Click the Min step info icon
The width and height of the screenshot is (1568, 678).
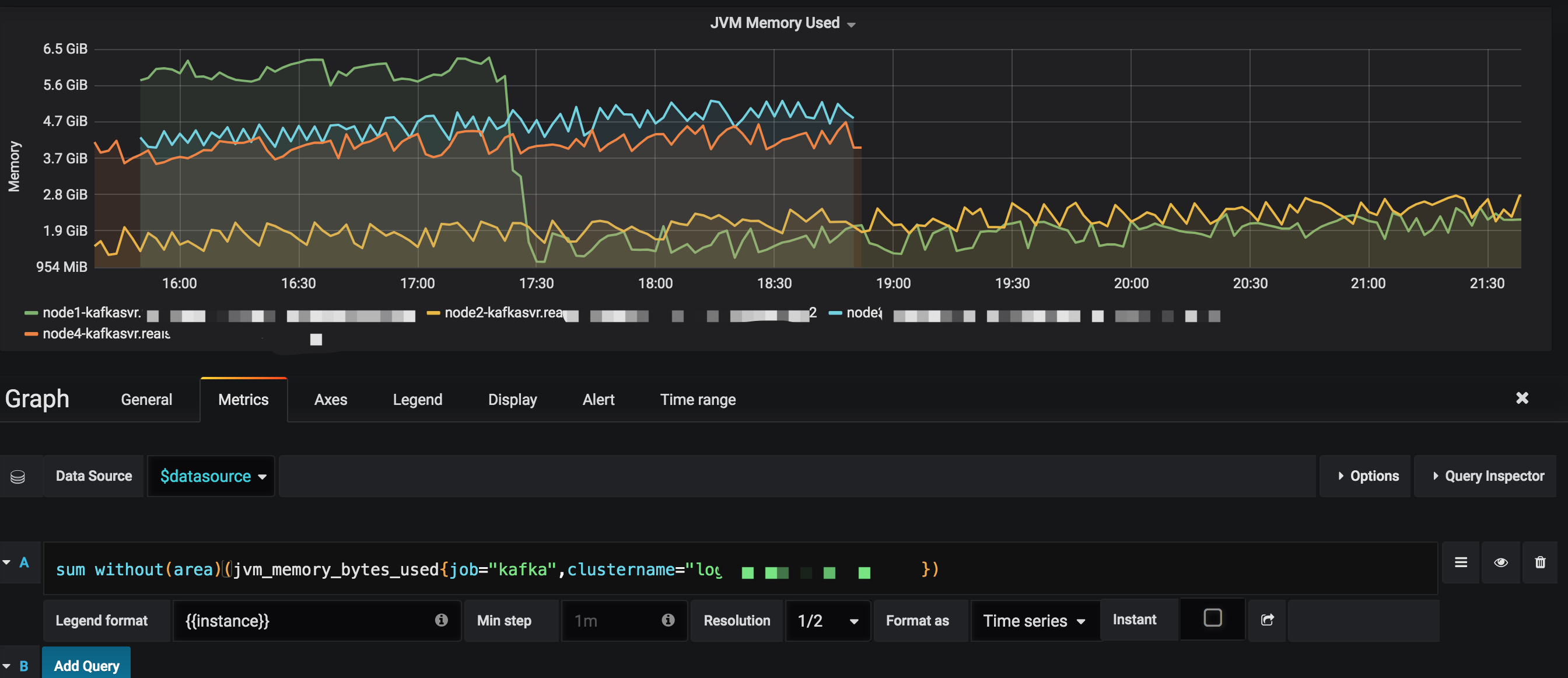tap(668, 620)
